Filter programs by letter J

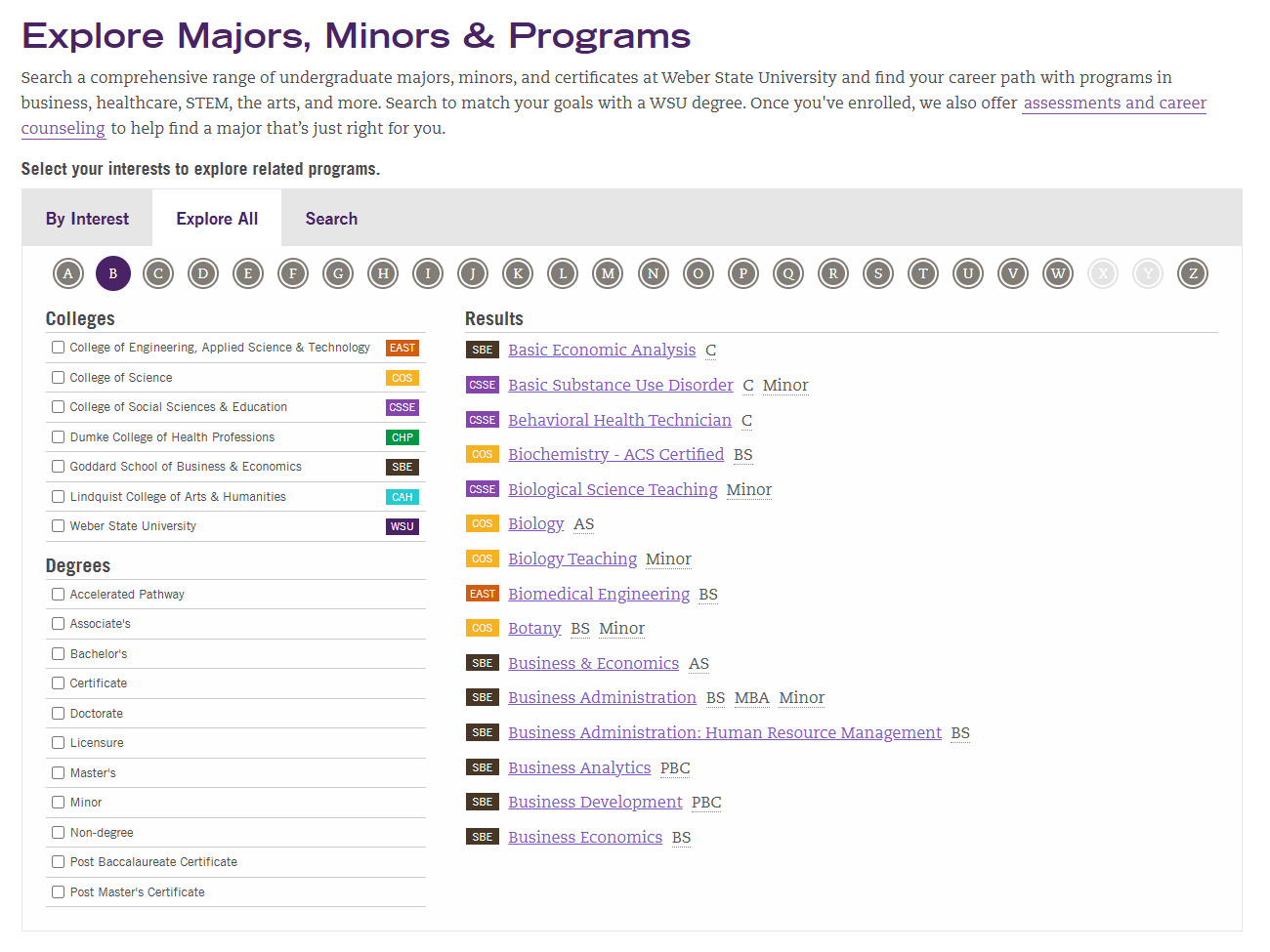coord(473,273)
